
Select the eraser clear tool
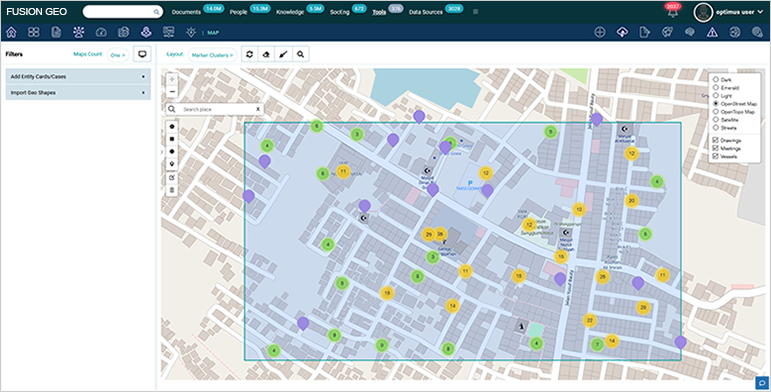coord(267,55)
